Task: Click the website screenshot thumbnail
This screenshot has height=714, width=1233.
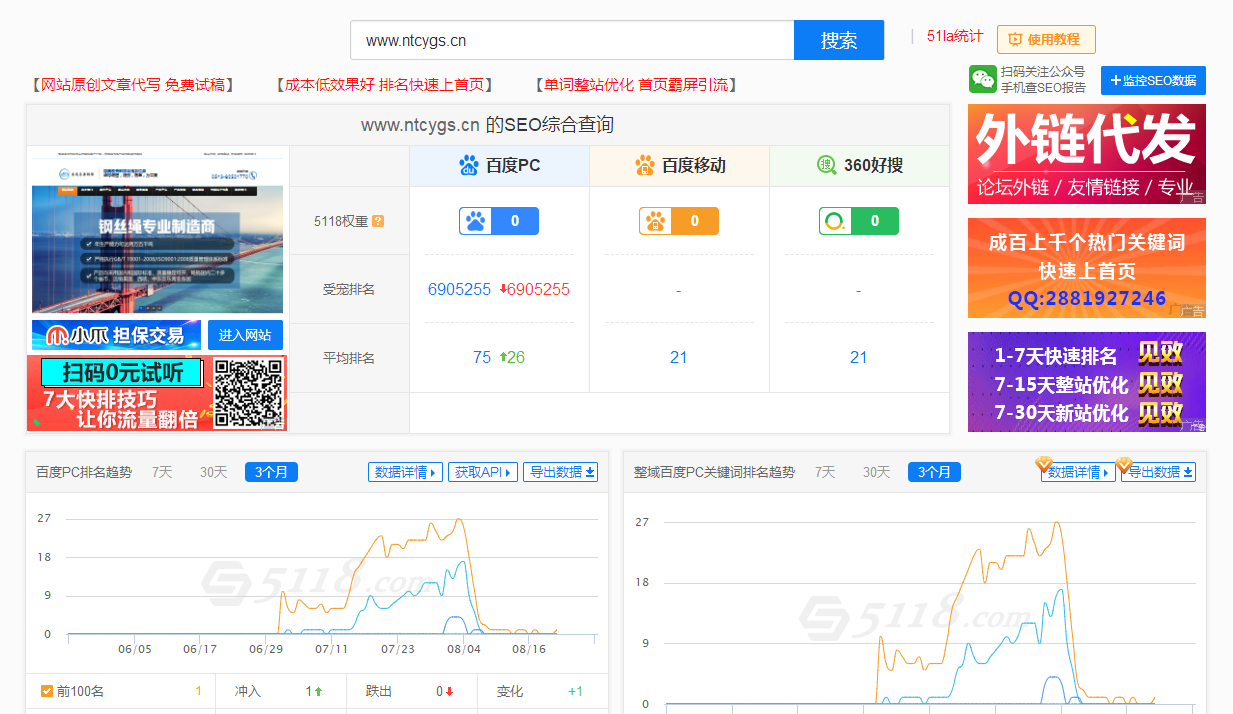Action: coord(157,230)
